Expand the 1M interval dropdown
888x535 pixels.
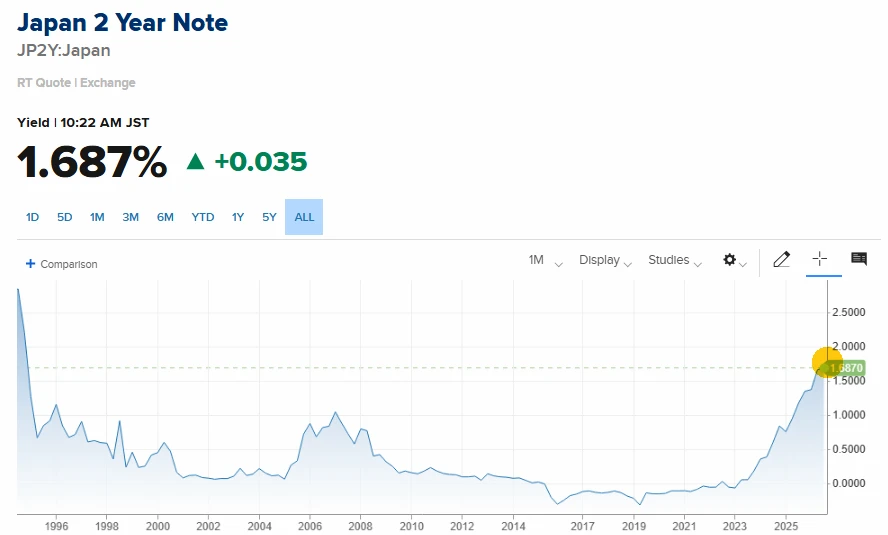click(545, 260)
